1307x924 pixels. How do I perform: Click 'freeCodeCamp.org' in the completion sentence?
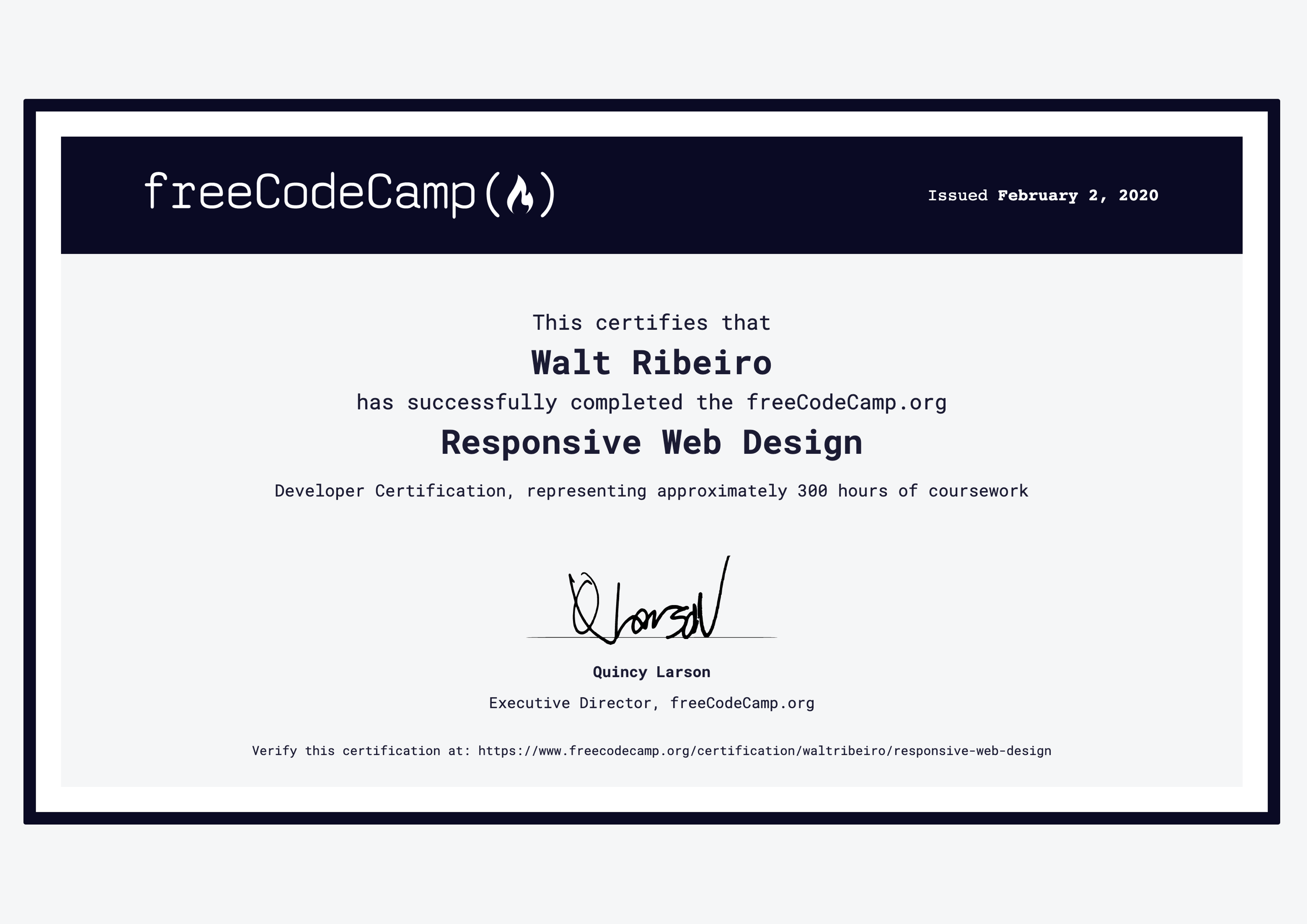[846, 402]
